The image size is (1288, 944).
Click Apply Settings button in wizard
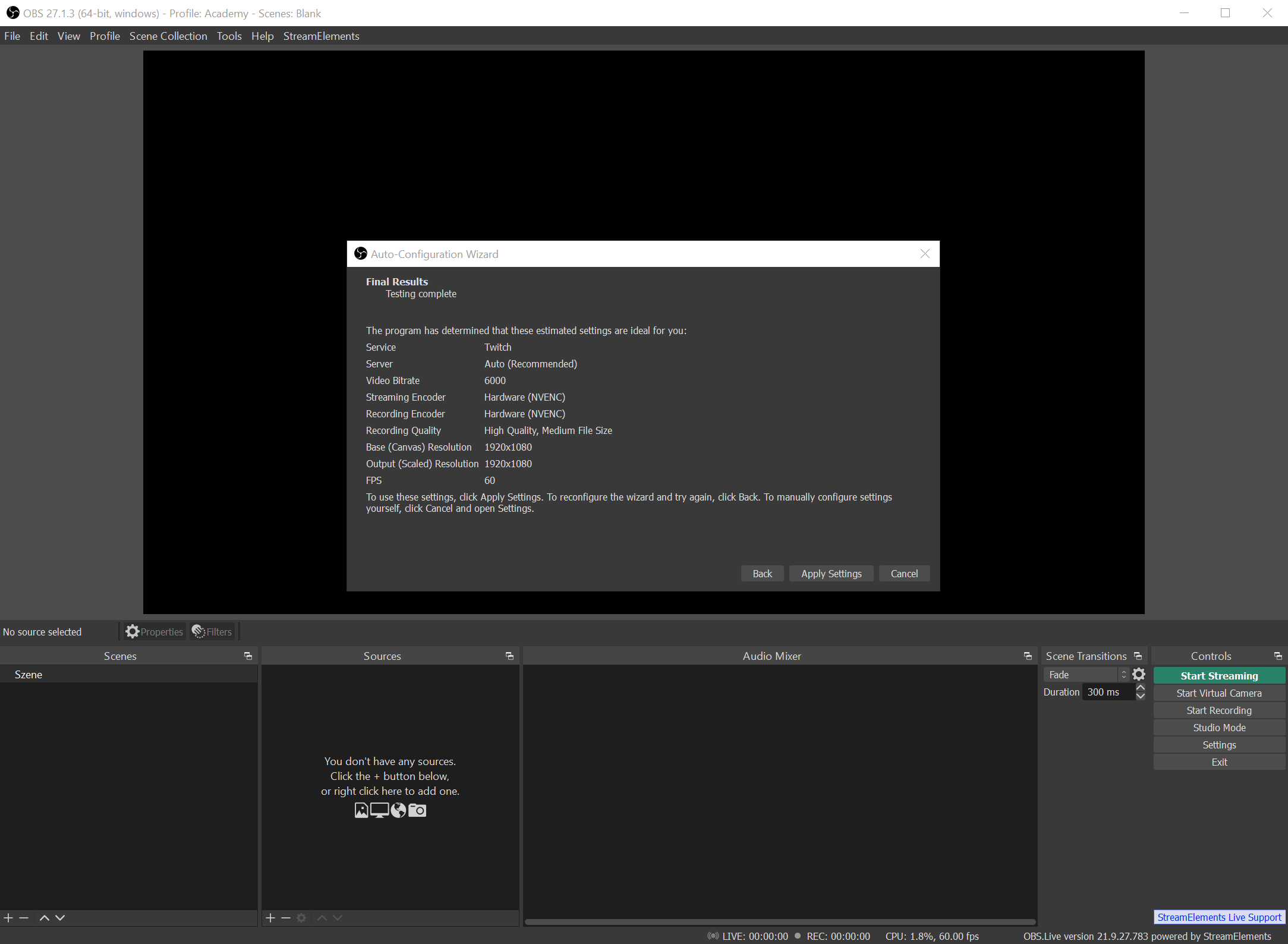coord(831,573)
